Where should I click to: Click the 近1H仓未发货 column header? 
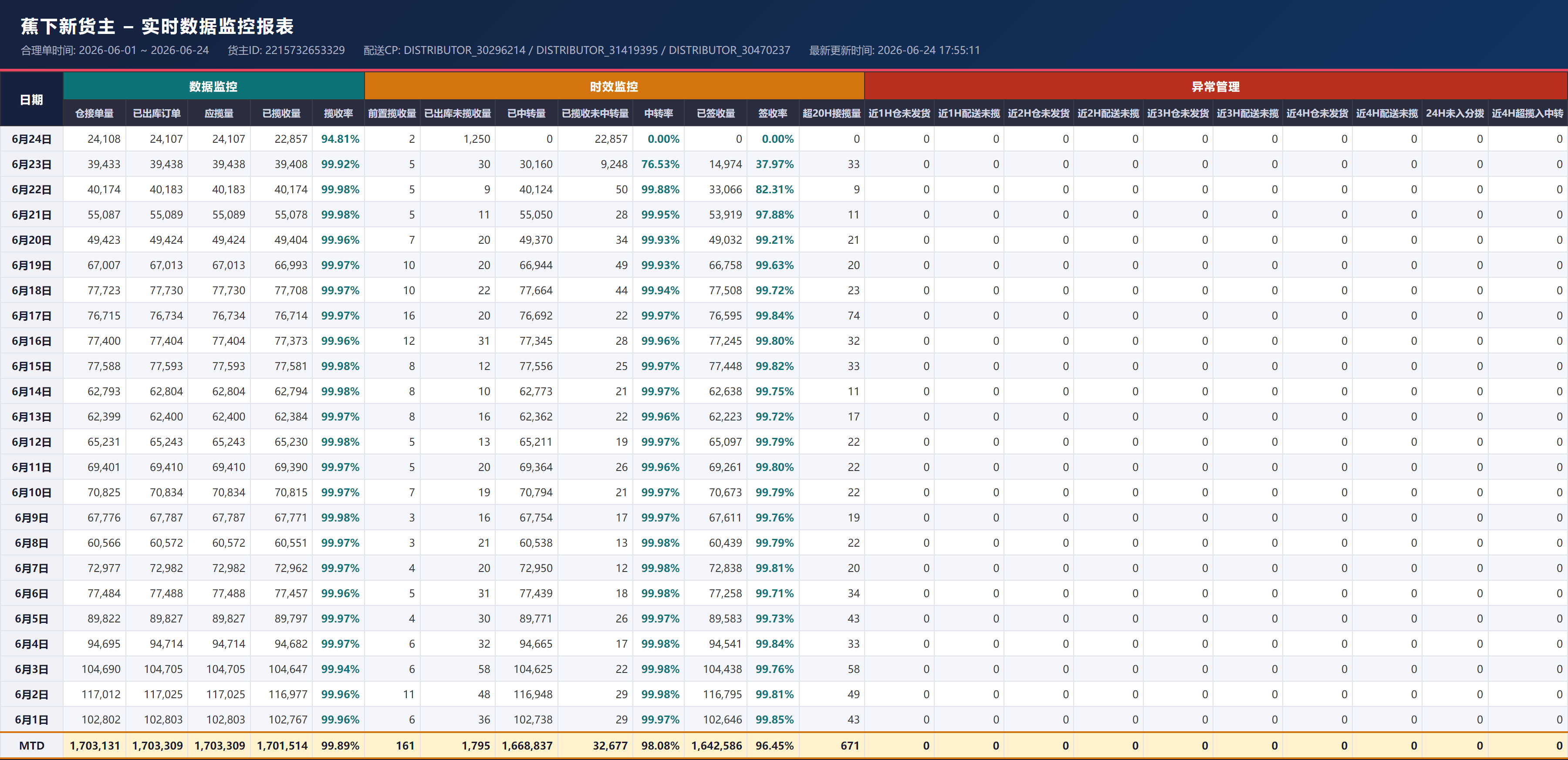point(899,113)
